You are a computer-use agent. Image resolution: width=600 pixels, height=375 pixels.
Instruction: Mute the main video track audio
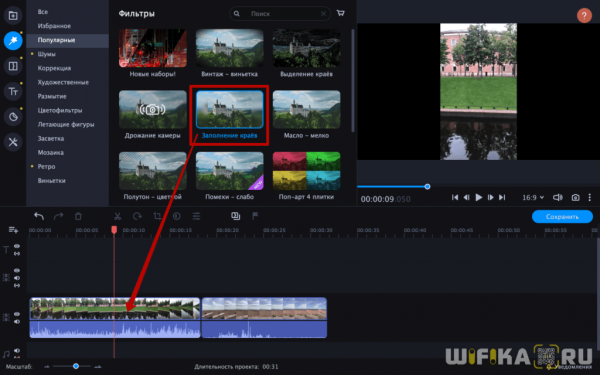click(17, 321)
